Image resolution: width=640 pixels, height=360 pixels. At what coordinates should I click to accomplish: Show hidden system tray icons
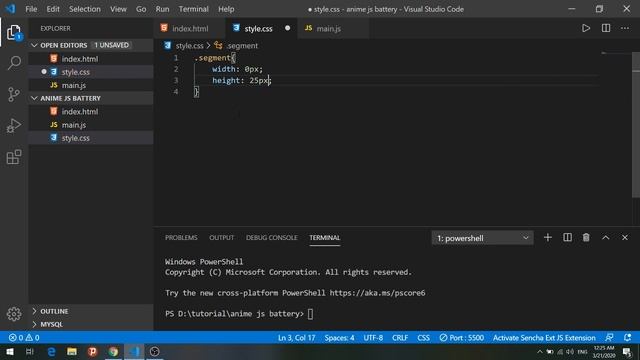point(540,351)
